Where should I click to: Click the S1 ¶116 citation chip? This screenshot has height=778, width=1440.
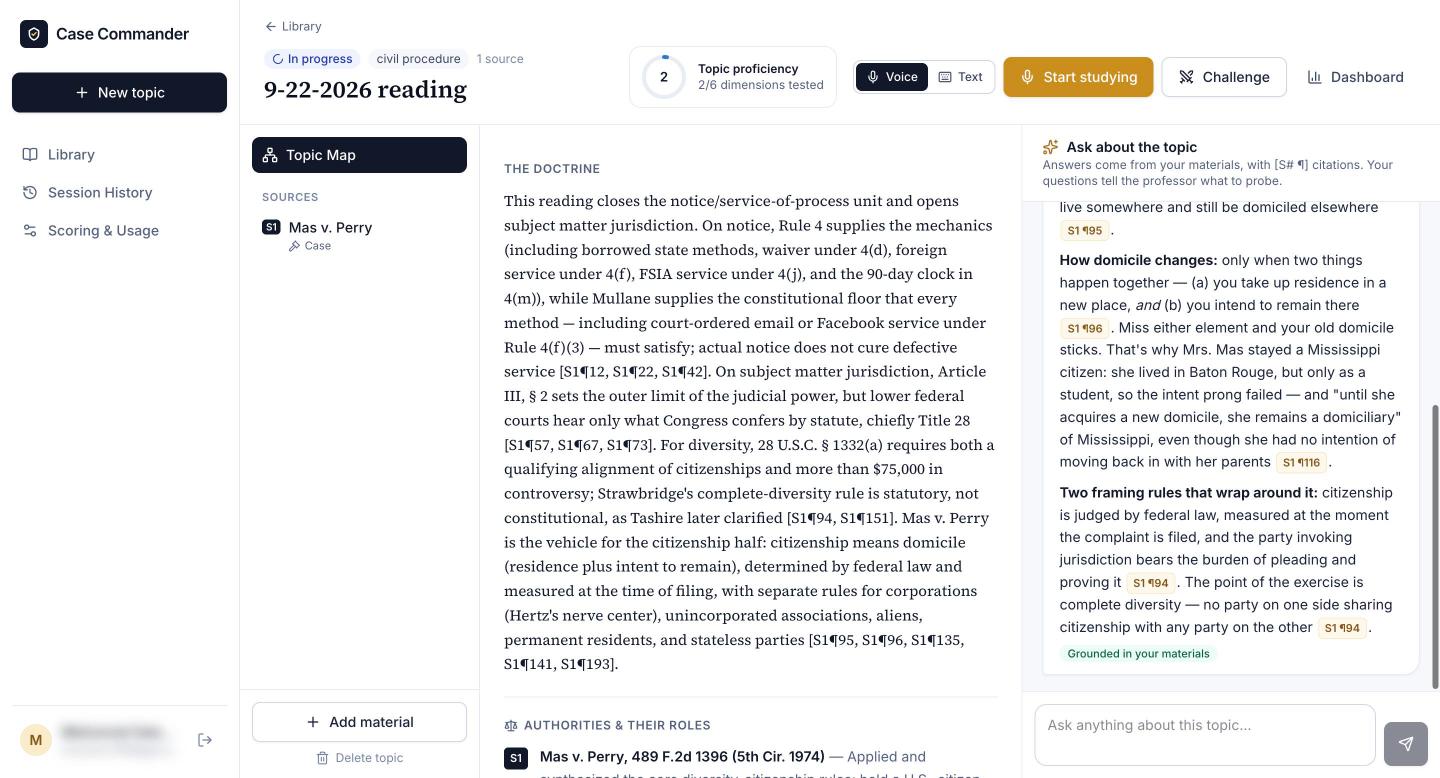(x=1302, y=462)
